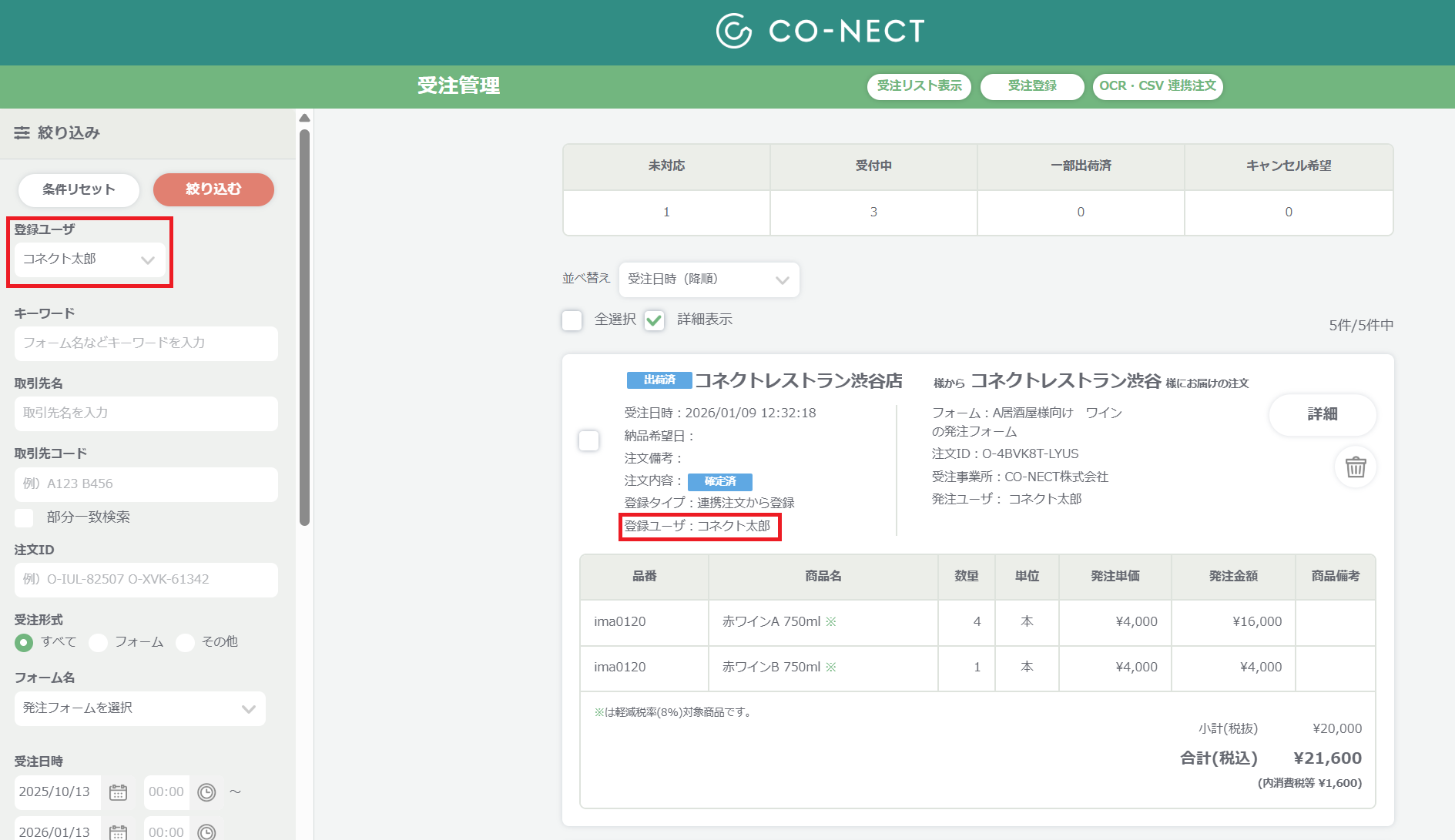The height and width of the screenshot is (840, 1455).
Task: Click the CO-NECT logo icon
Action: pyautogui.click(x=733, y=31)
